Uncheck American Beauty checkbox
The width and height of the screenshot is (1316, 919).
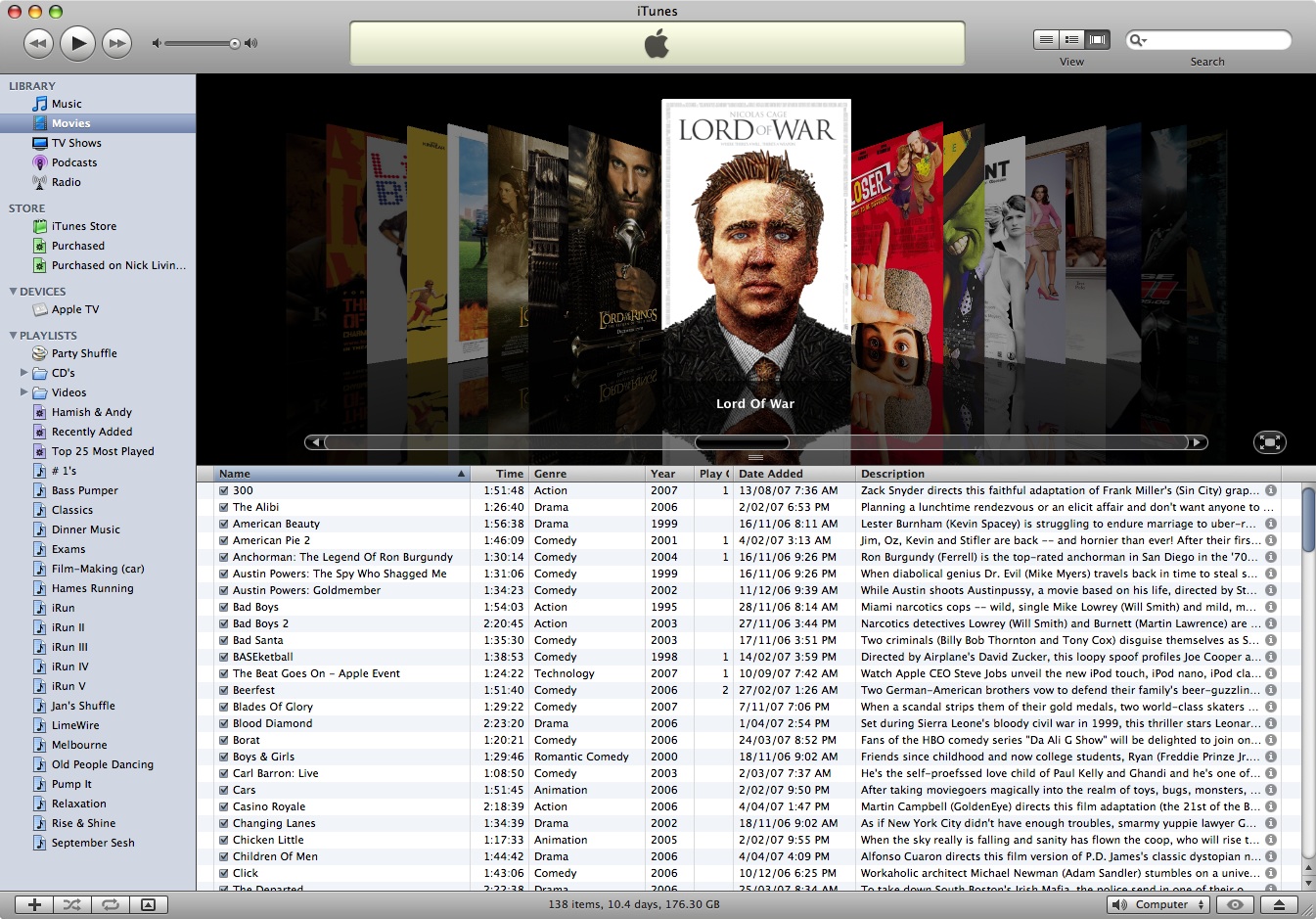[224, 524]
